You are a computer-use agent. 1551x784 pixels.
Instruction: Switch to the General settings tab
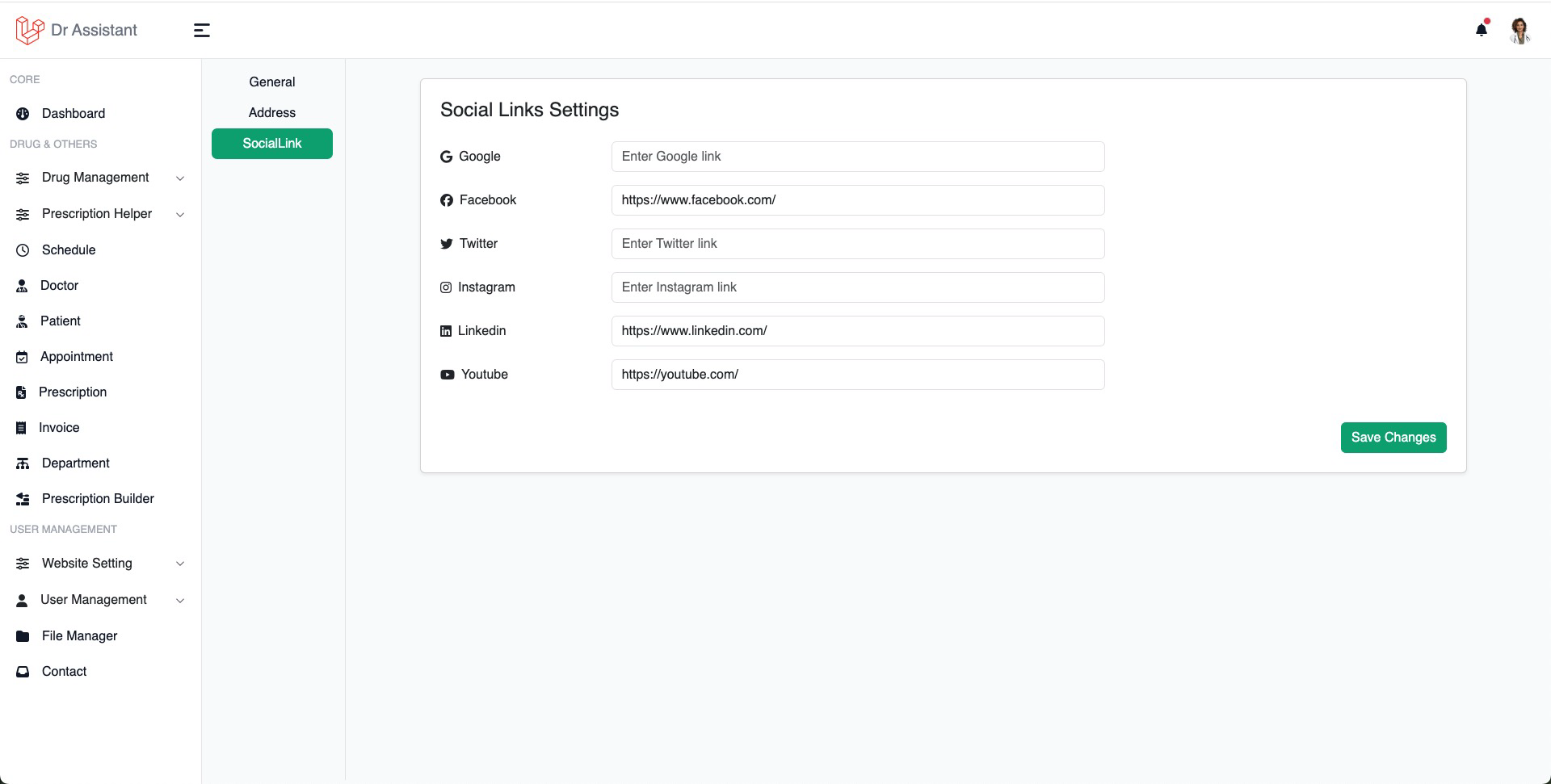tap(272, 82)
